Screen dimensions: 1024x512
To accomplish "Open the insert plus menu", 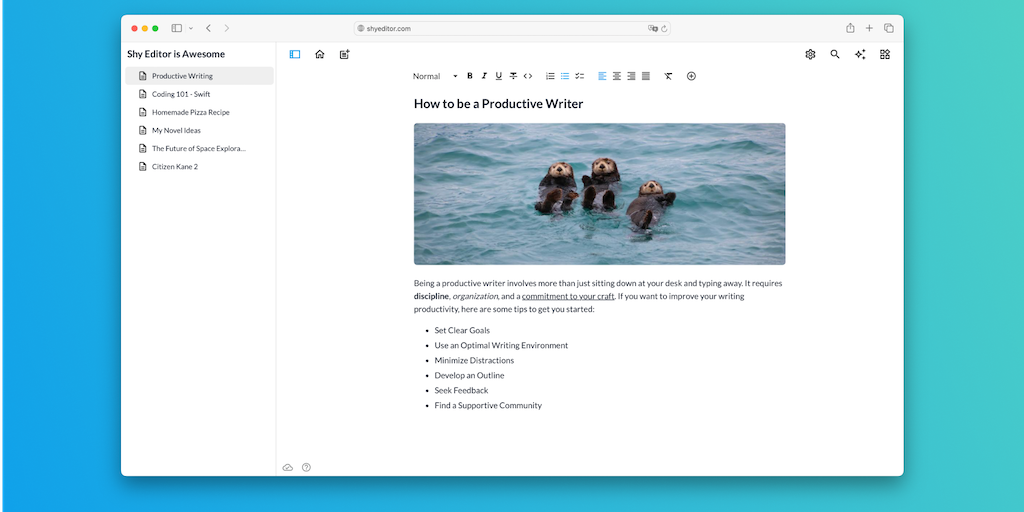I will (691, 76).
